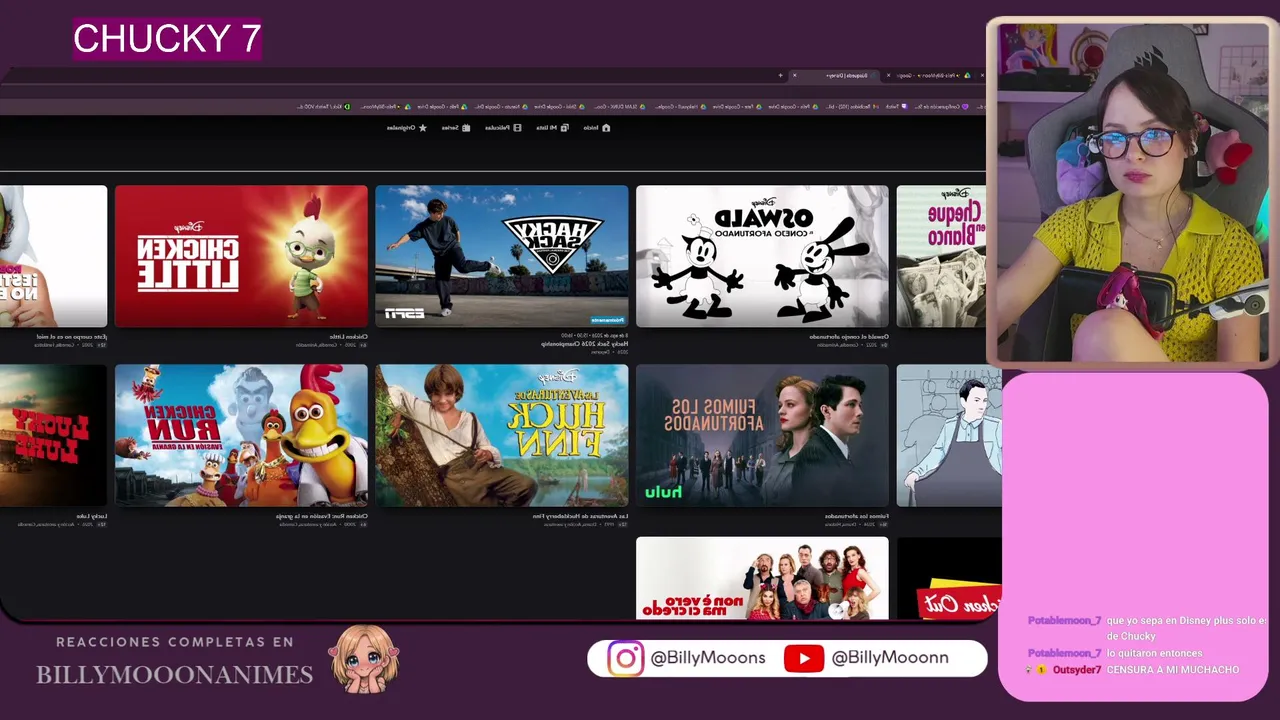
Task: Click the 'Oswald el conejo afortunado' title text
Action: pyautogui.click(x=849, y=336)
